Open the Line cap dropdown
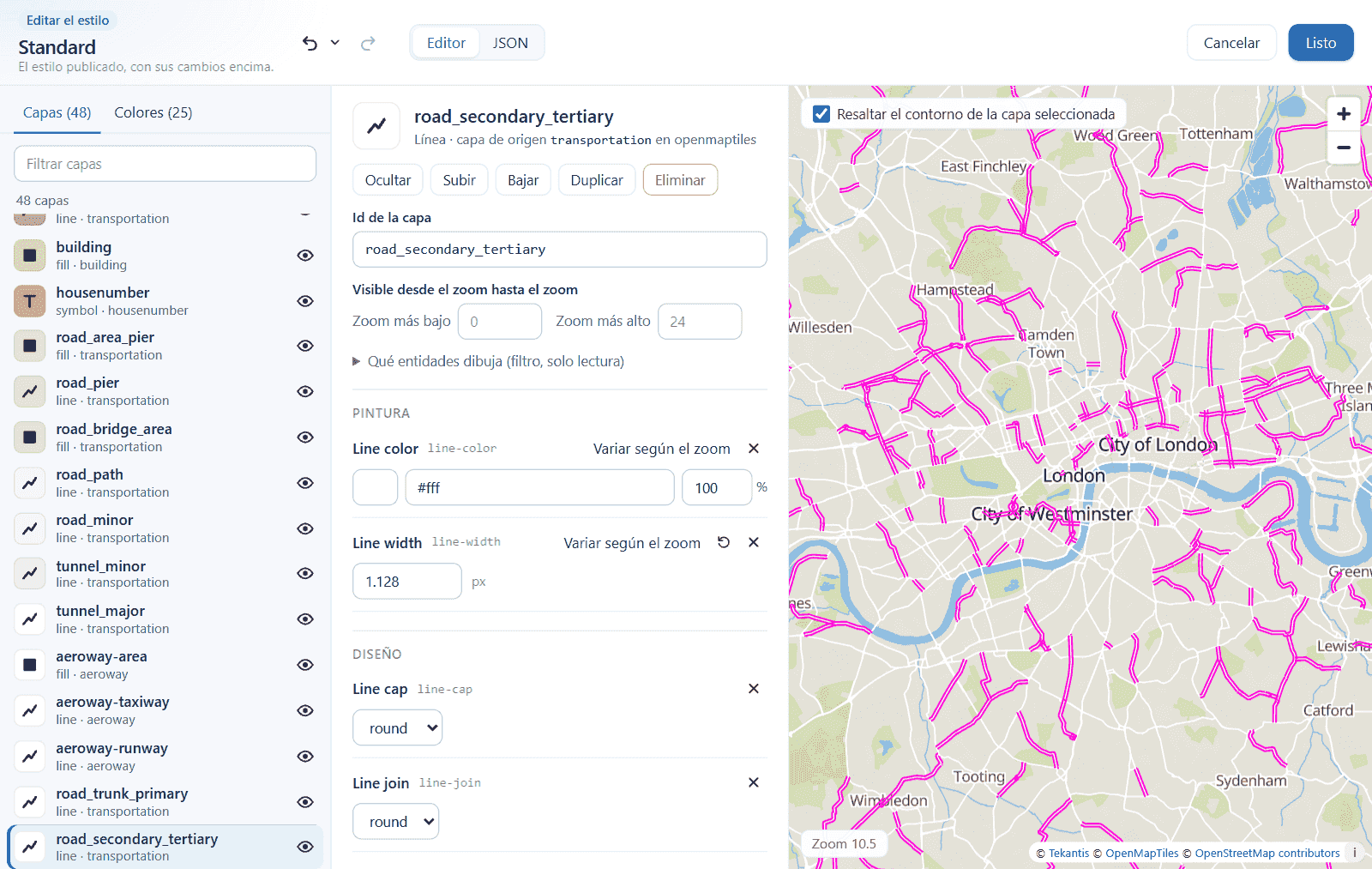The height and width of the screenshot is (869, 1372). pos(398,728)
